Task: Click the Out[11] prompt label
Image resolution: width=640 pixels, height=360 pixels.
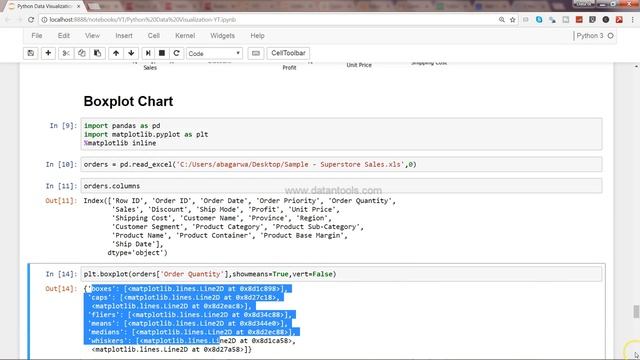Action: tap(61, 201)
